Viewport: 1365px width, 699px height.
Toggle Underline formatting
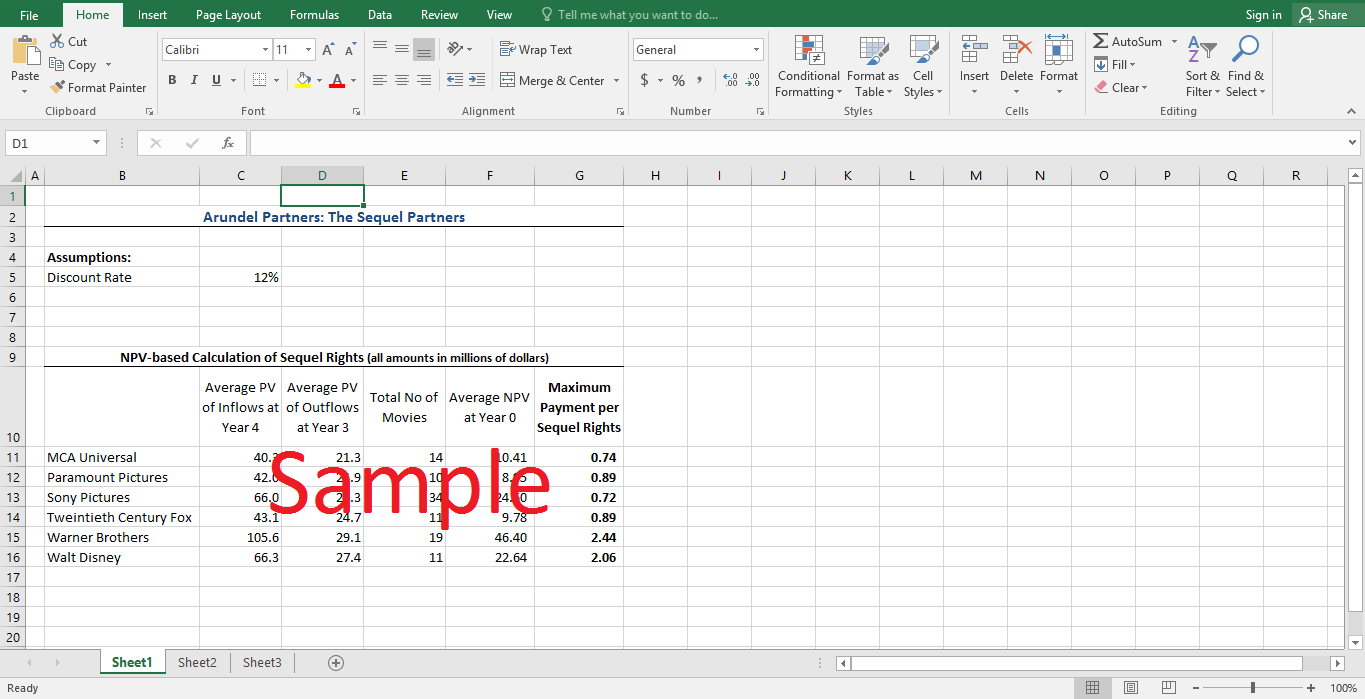point(216,80)
